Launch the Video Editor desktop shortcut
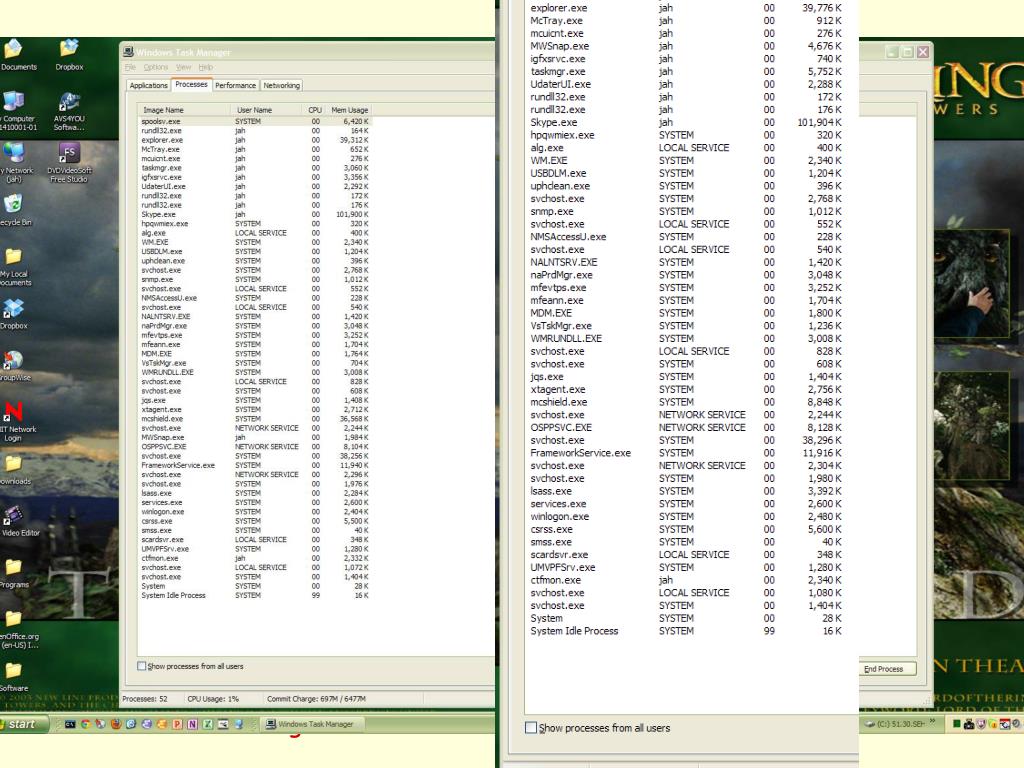This screenshot has height=768, width=1024. [x=18, y=521]
